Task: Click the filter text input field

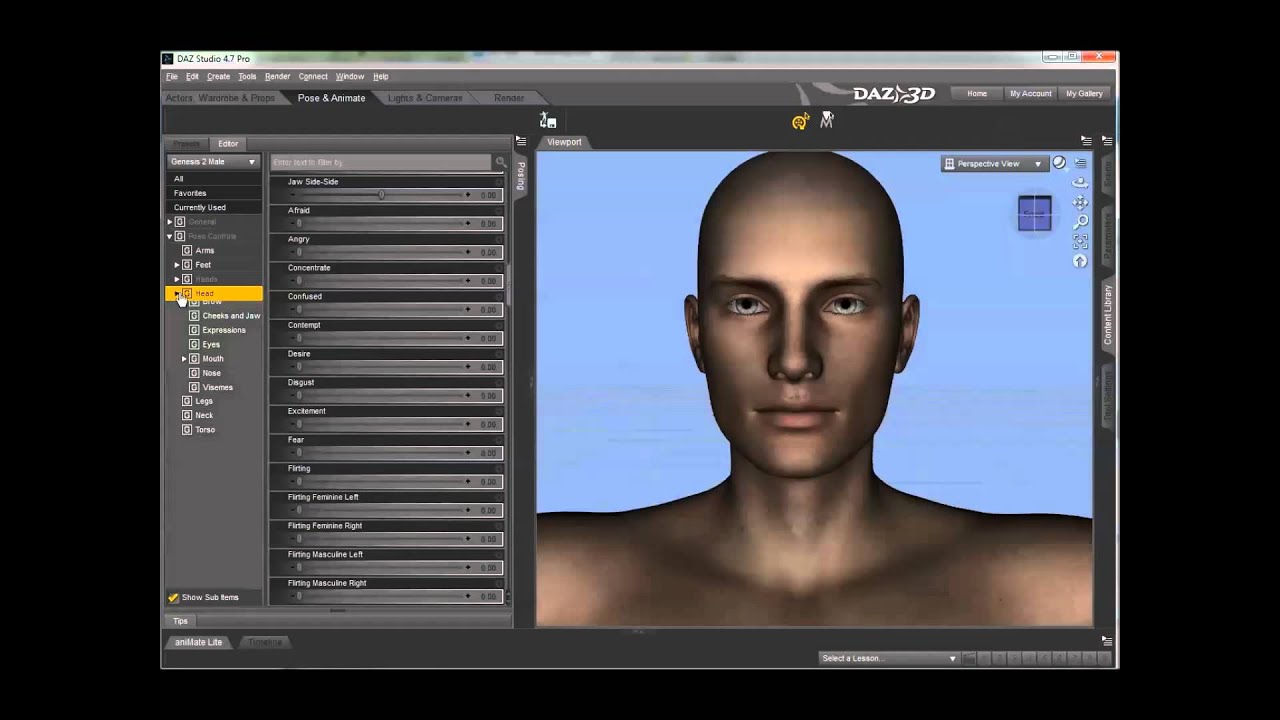Action: pyautogui.click(x=381, y=162)
